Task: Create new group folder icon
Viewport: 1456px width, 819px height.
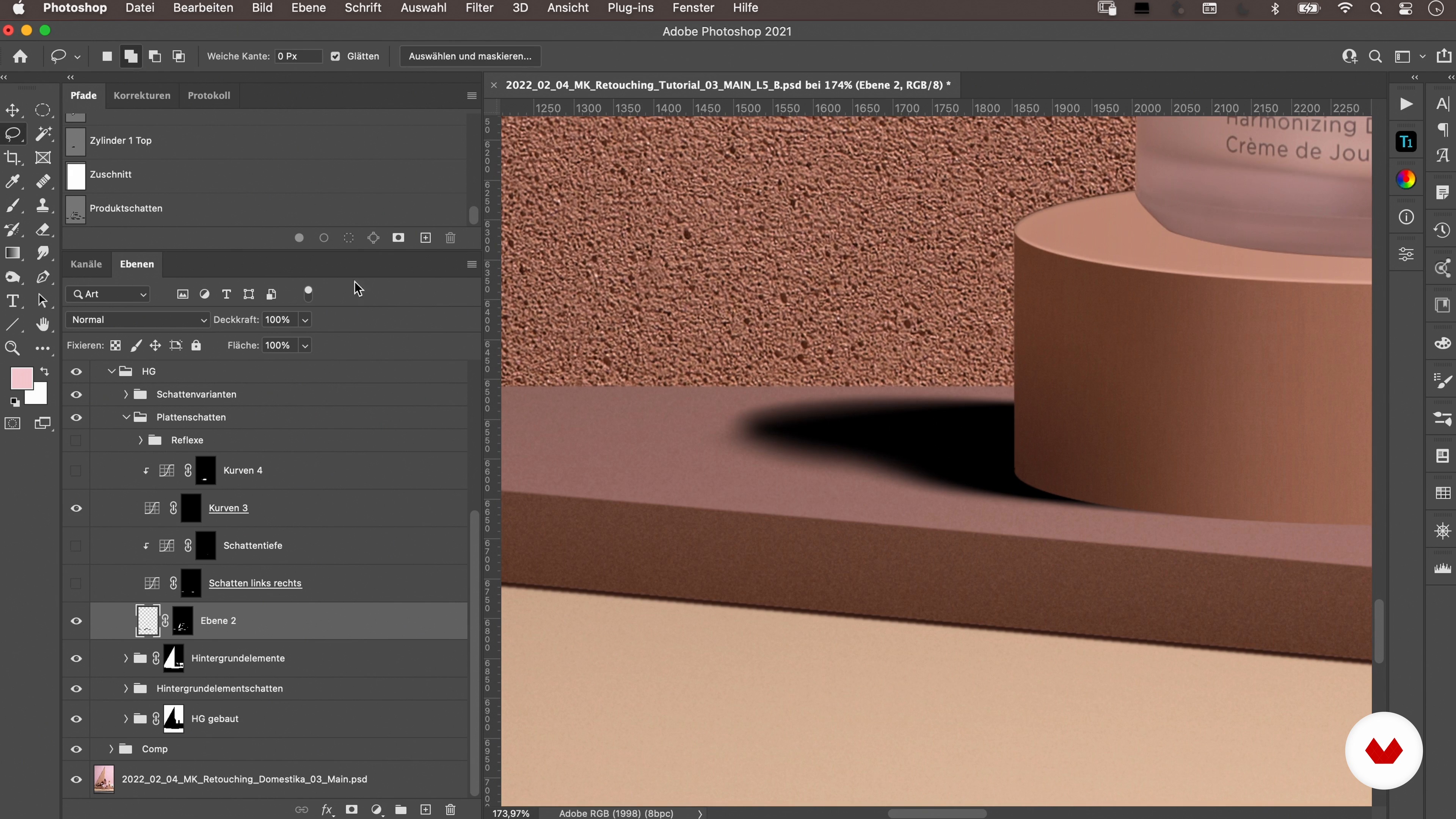Action: pos(401,810)
